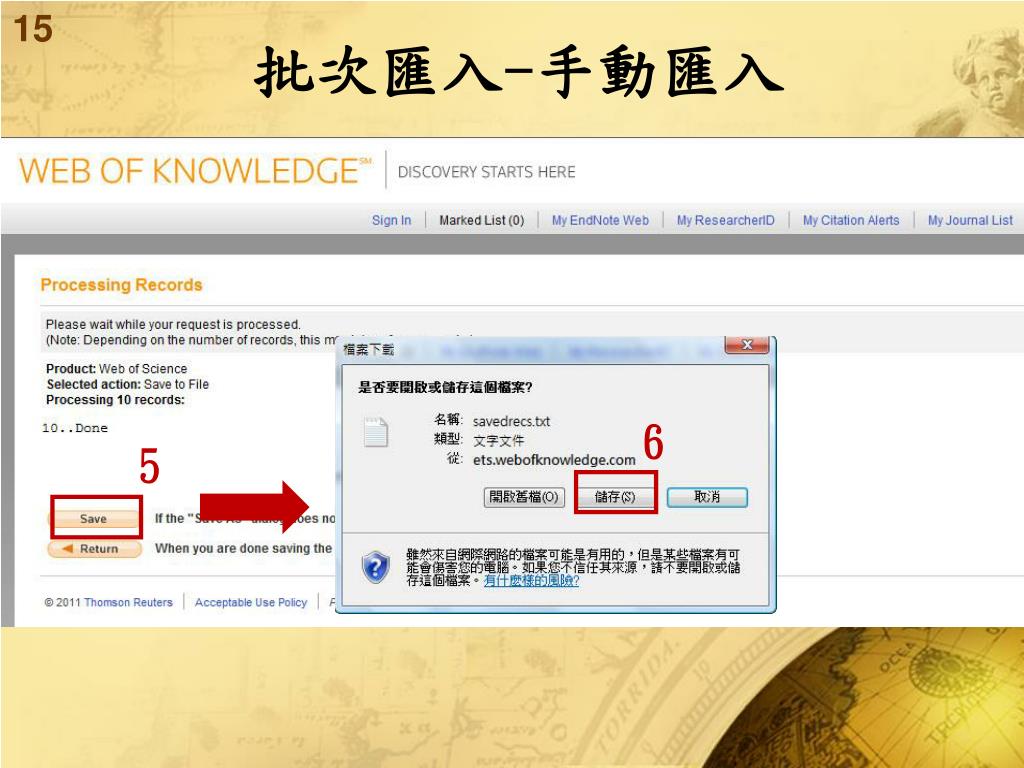Screen dimensions: 1024x768
Task: Click 取消 to cancel the download
Action: (707, 497)
